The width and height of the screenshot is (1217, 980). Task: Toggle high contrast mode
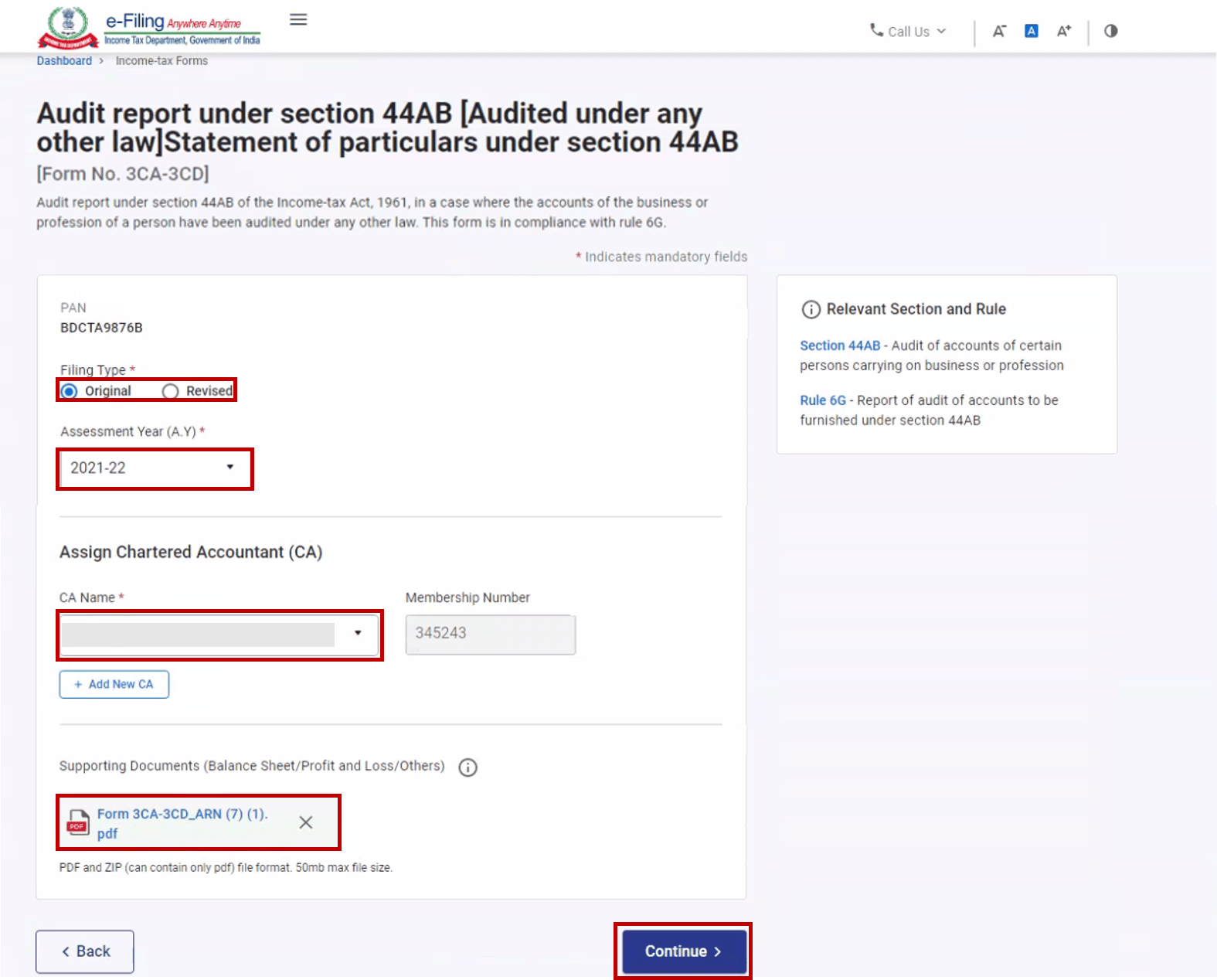pos(1110,31)
